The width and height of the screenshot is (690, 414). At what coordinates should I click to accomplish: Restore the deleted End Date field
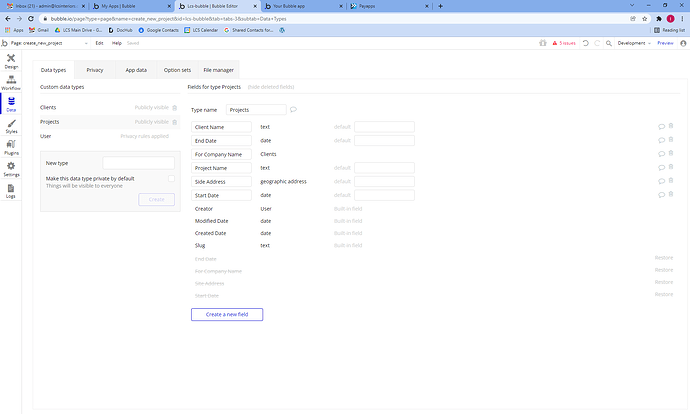664,258
